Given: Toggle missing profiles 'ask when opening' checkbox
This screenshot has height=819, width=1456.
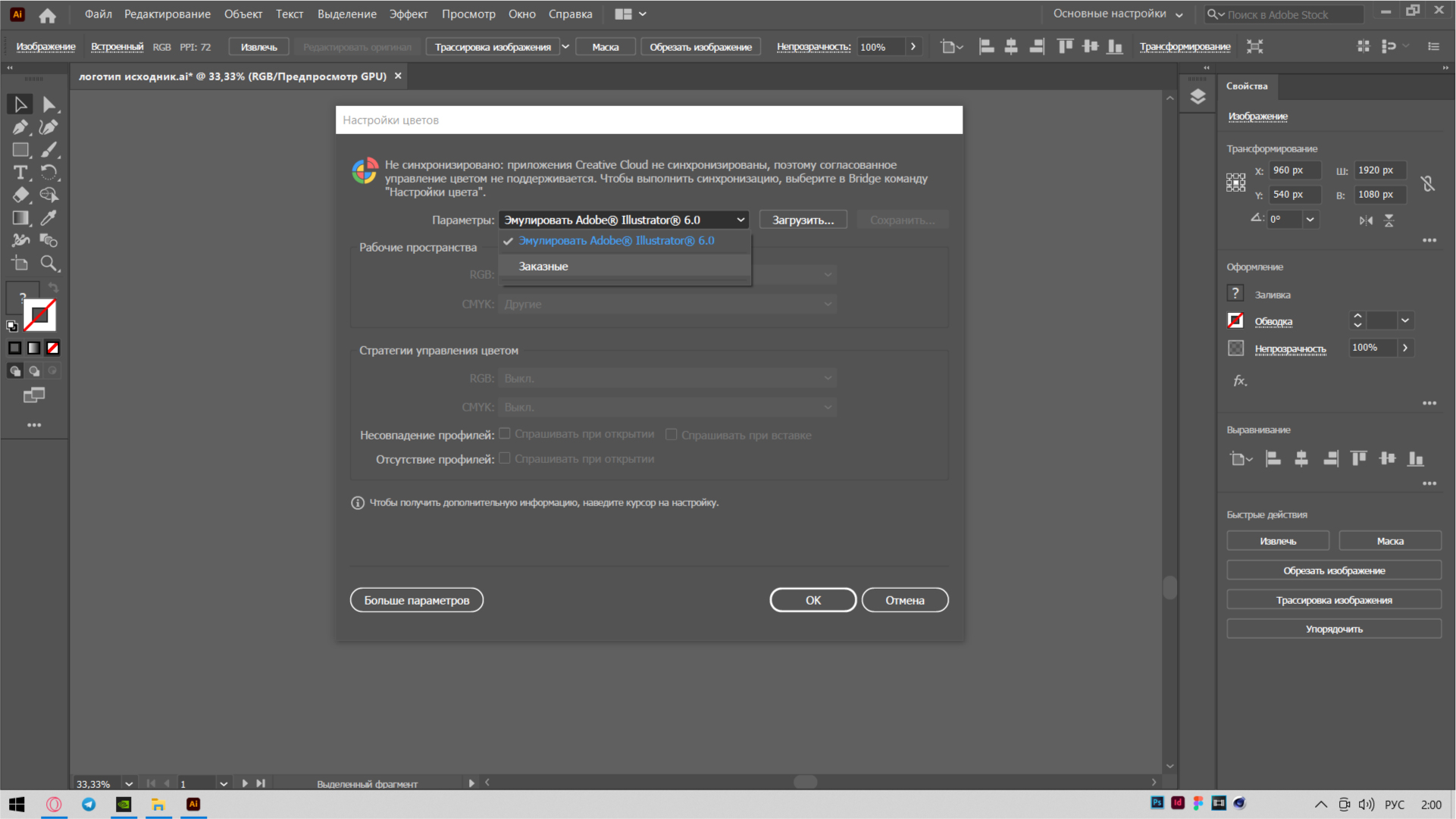Looking at the screenshot, I should [505, 458].
